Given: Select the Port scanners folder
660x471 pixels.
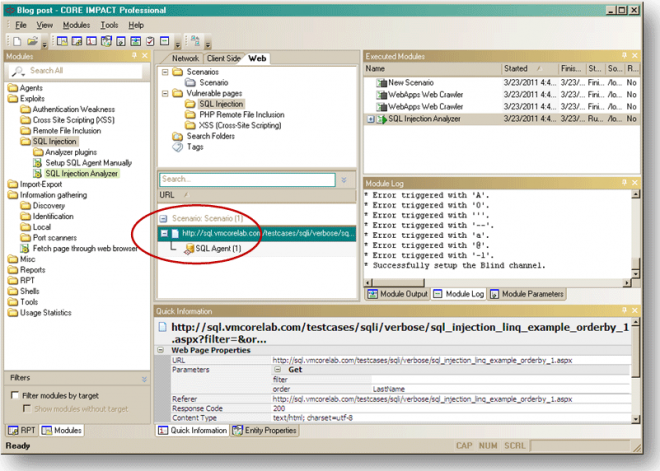Looking at the screenshot, I should (x=49, y=238).
